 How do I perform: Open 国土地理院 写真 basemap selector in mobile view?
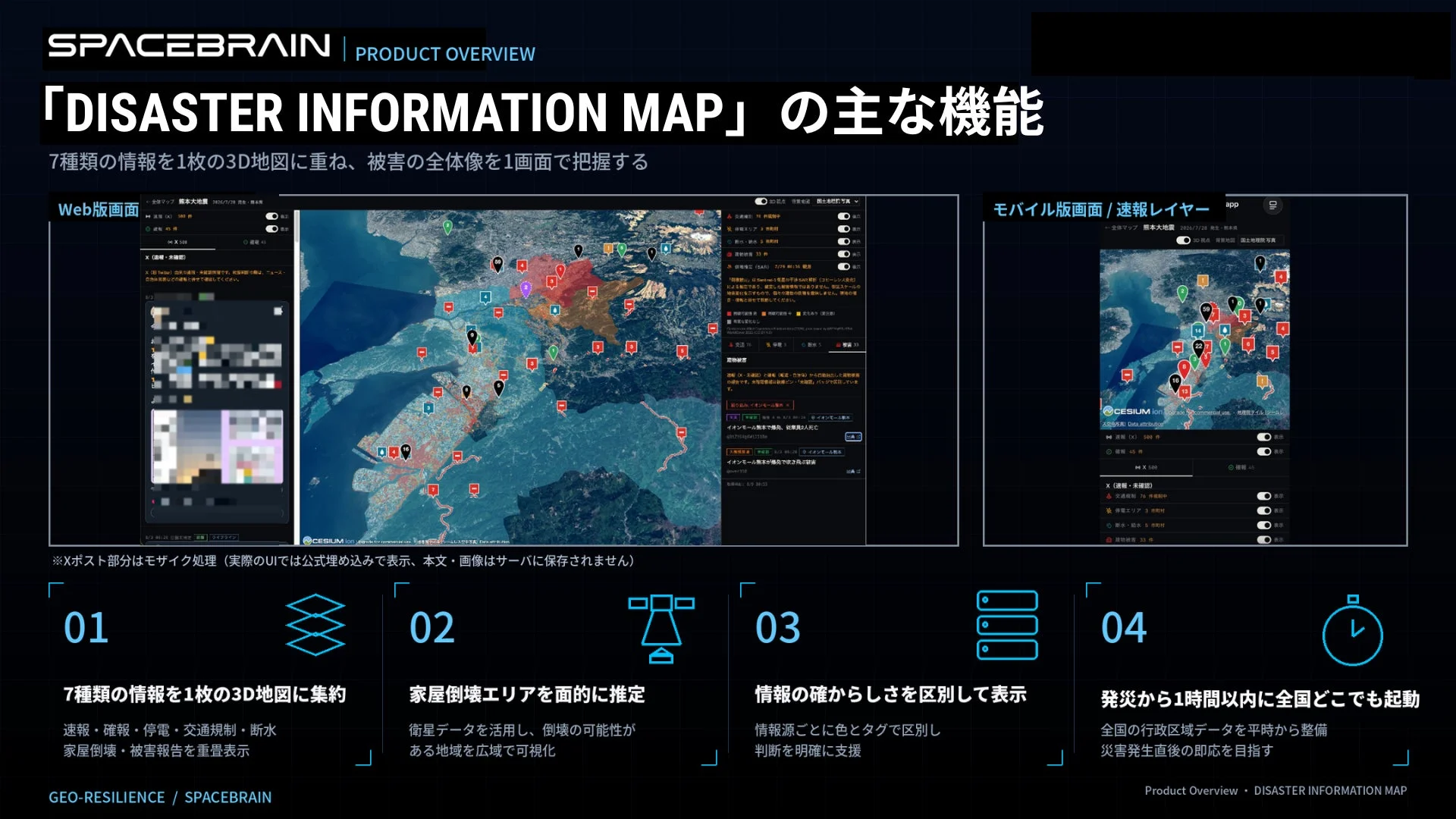(x=1260, y=240)
